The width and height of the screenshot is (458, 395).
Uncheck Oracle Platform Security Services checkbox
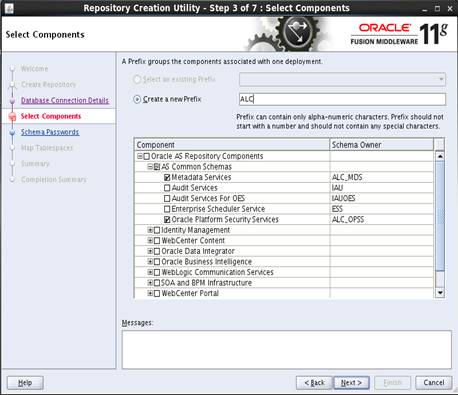tap(167, 220)
